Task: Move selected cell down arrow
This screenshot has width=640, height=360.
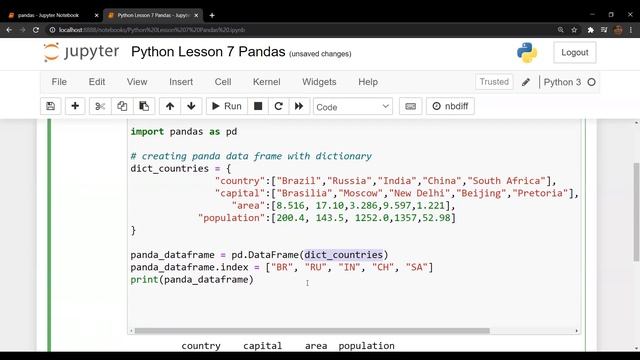Action: tap(191, 106)
